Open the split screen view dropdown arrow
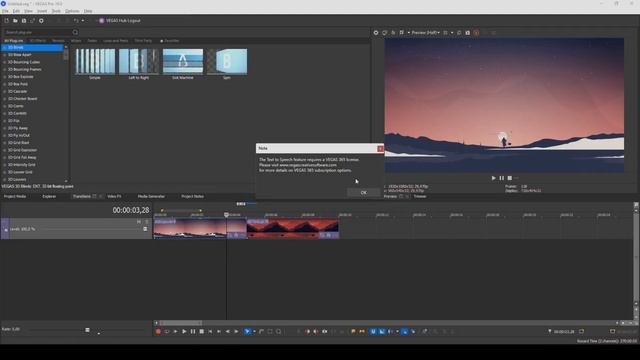This screenshot has width=640, height=360. pos(408,33)
